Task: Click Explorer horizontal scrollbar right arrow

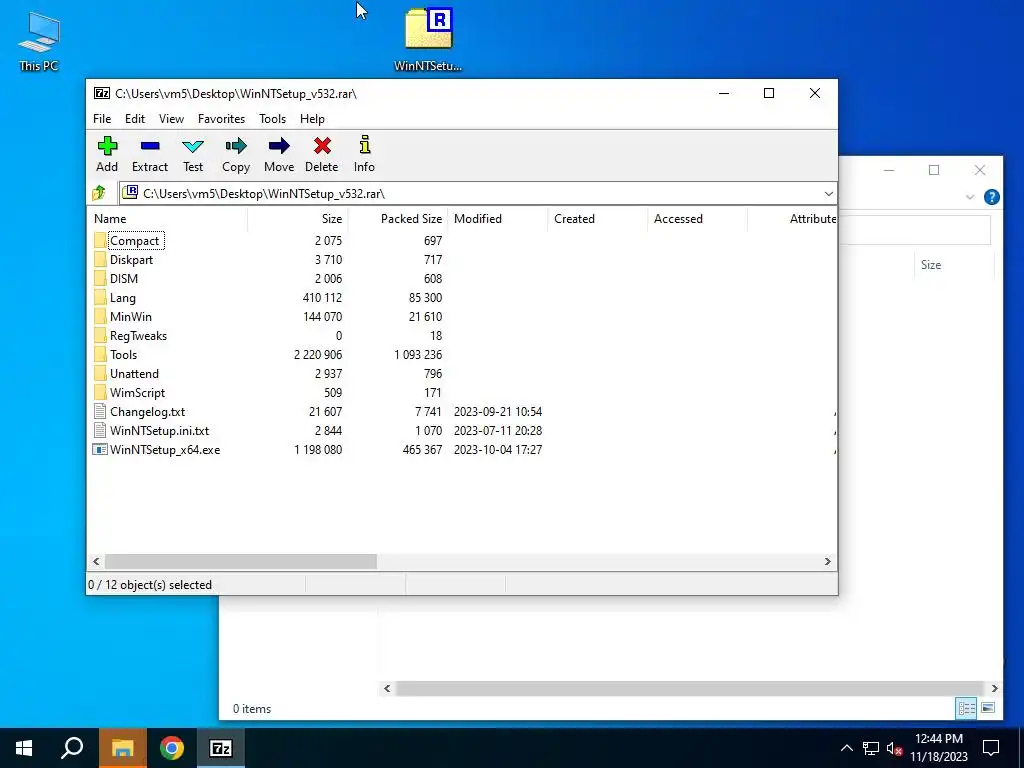Action: click(x=994, y=688)
